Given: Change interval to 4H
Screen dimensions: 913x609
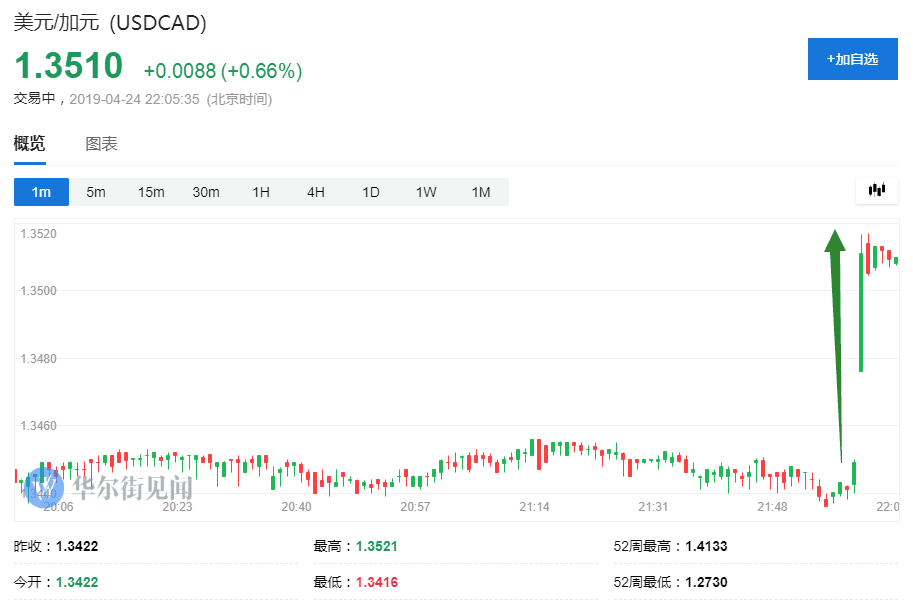Looking at the screenshot, I should pyautogui.click(x=316, y=192).
